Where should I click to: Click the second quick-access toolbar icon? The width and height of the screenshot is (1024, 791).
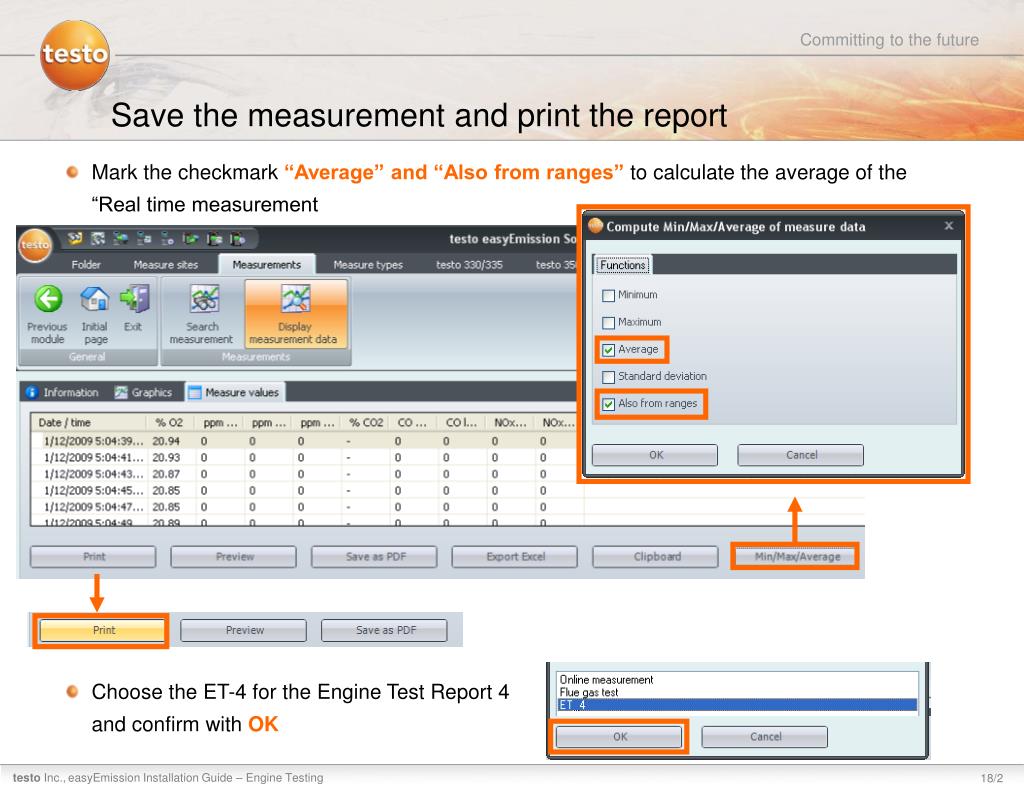coord(98,238)
